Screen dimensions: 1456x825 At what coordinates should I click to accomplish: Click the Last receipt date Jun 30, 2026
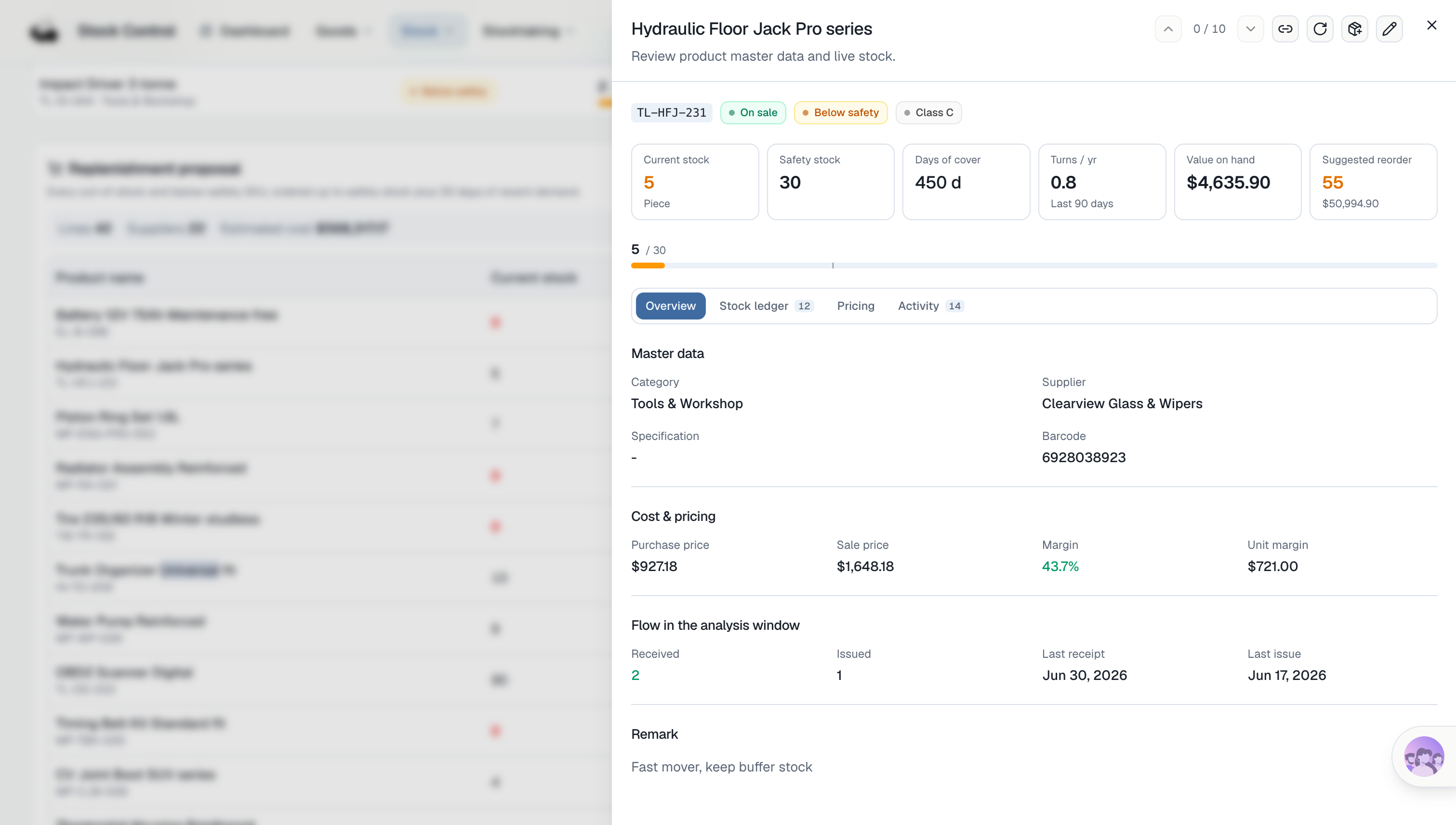[1085, 675]
